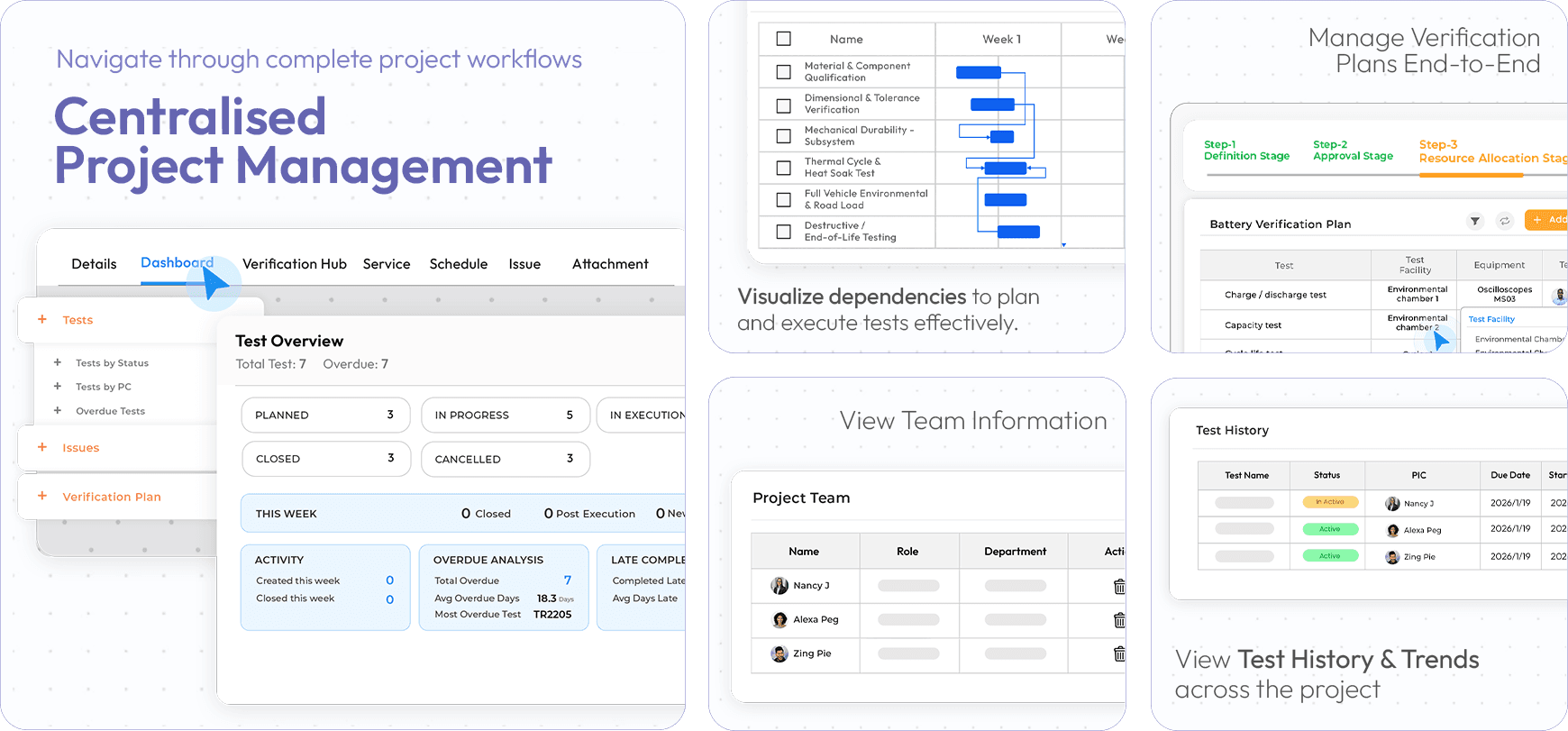This screenshot has height=731, width=1568.
Task: Open filter icon in Battery Verification Plan
Action: pos(1475,221)
